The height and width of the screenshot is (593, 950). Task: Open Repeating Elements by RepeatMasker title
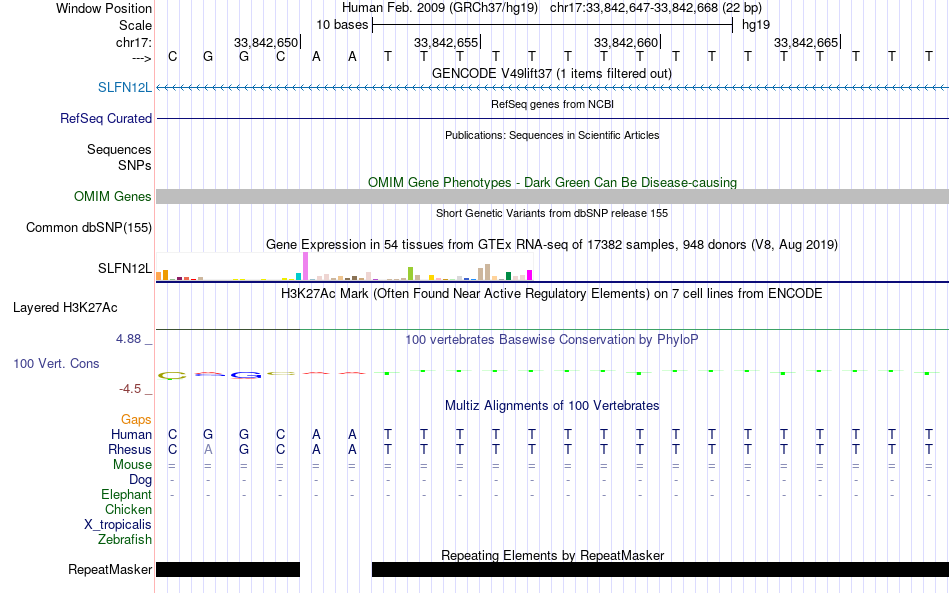[x=553, y=555]
